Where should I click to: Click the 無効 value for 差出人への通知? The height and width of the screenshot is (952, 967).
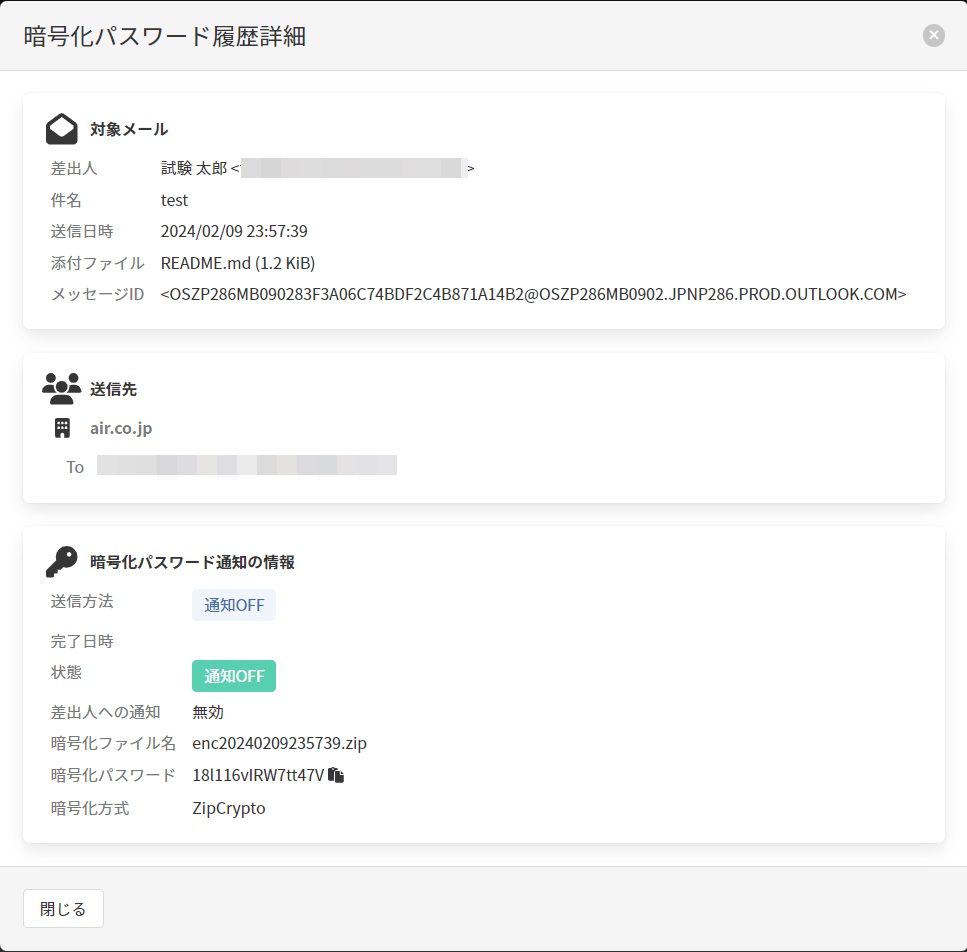208,712
